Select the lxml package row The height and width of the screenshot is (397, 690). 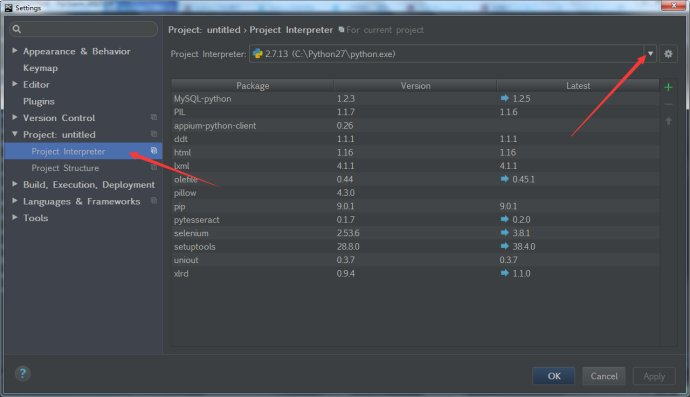(415, 165)
